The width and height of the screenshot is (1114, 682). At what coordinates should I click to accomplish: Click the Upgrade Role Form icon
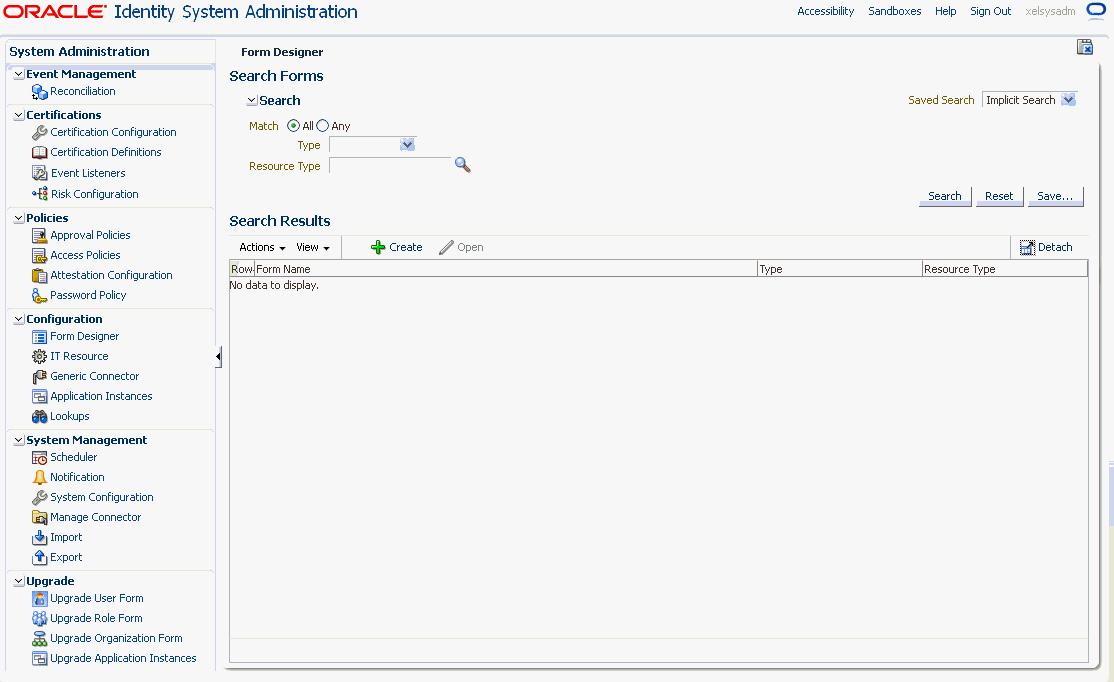pyautogui.click(x=40, y=619)
